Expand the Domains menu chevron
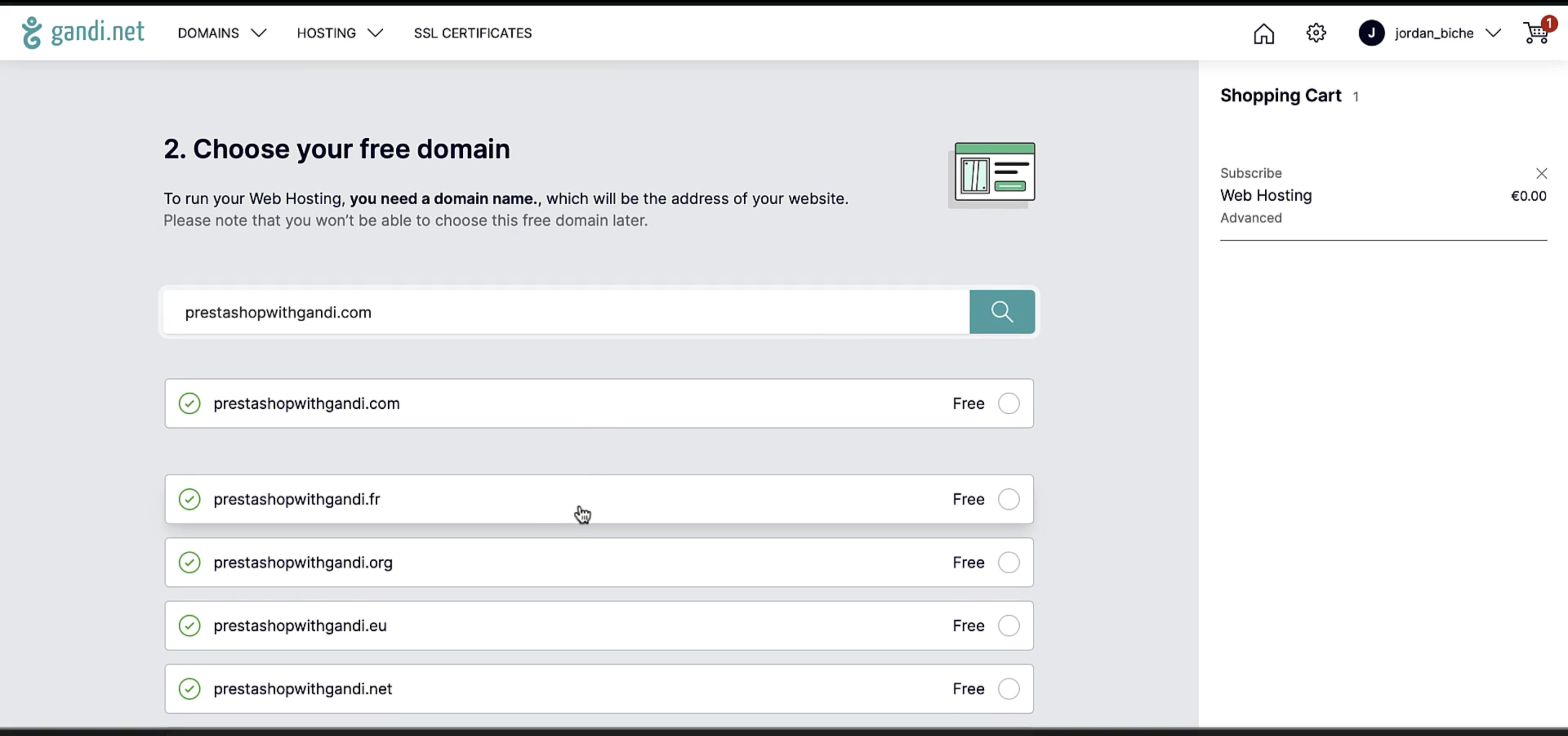This screenshot has height=736, width=1568. point(259,33)
